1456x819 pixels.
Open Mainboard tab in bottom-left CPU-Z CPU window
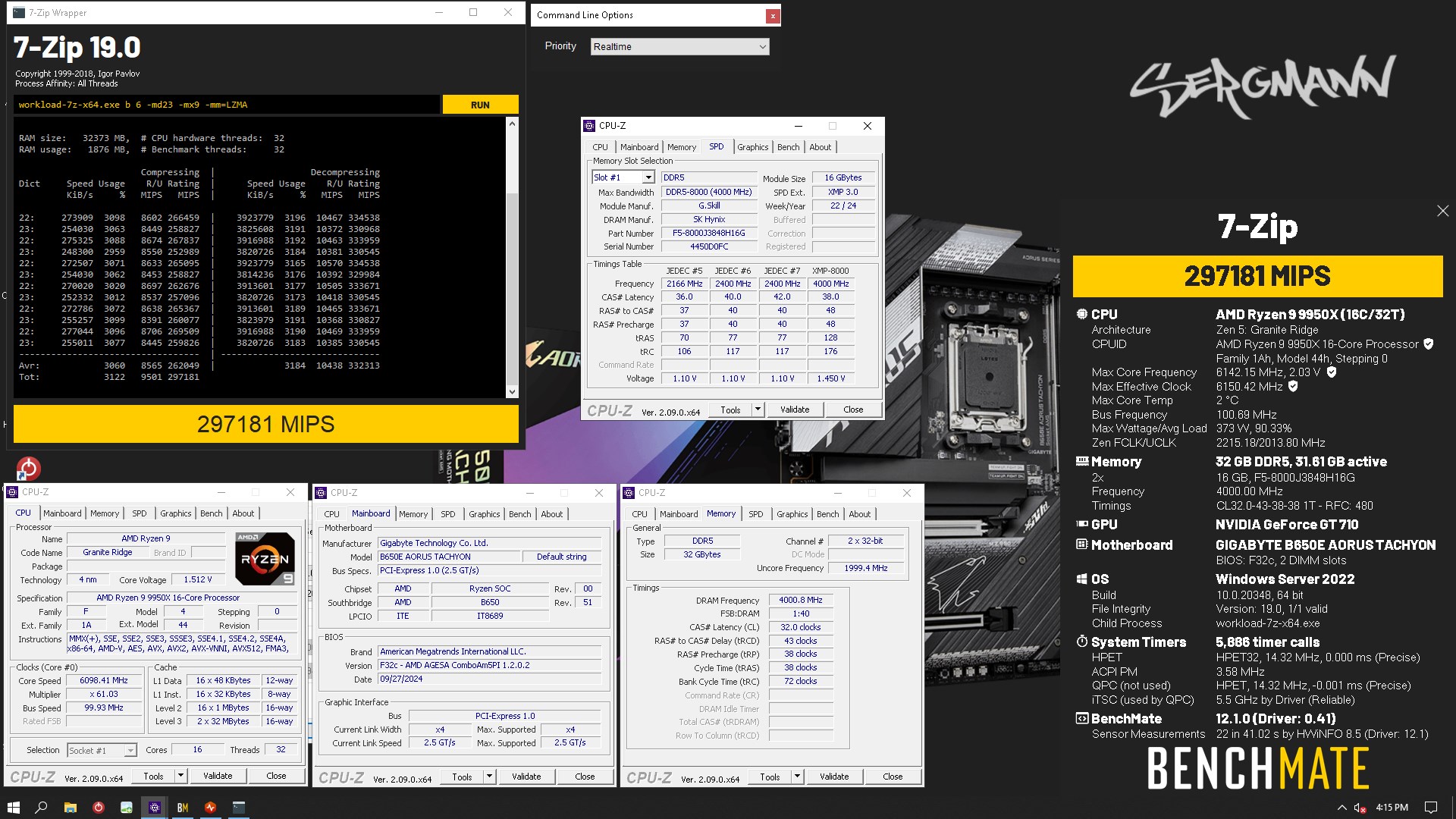point(62,513)
